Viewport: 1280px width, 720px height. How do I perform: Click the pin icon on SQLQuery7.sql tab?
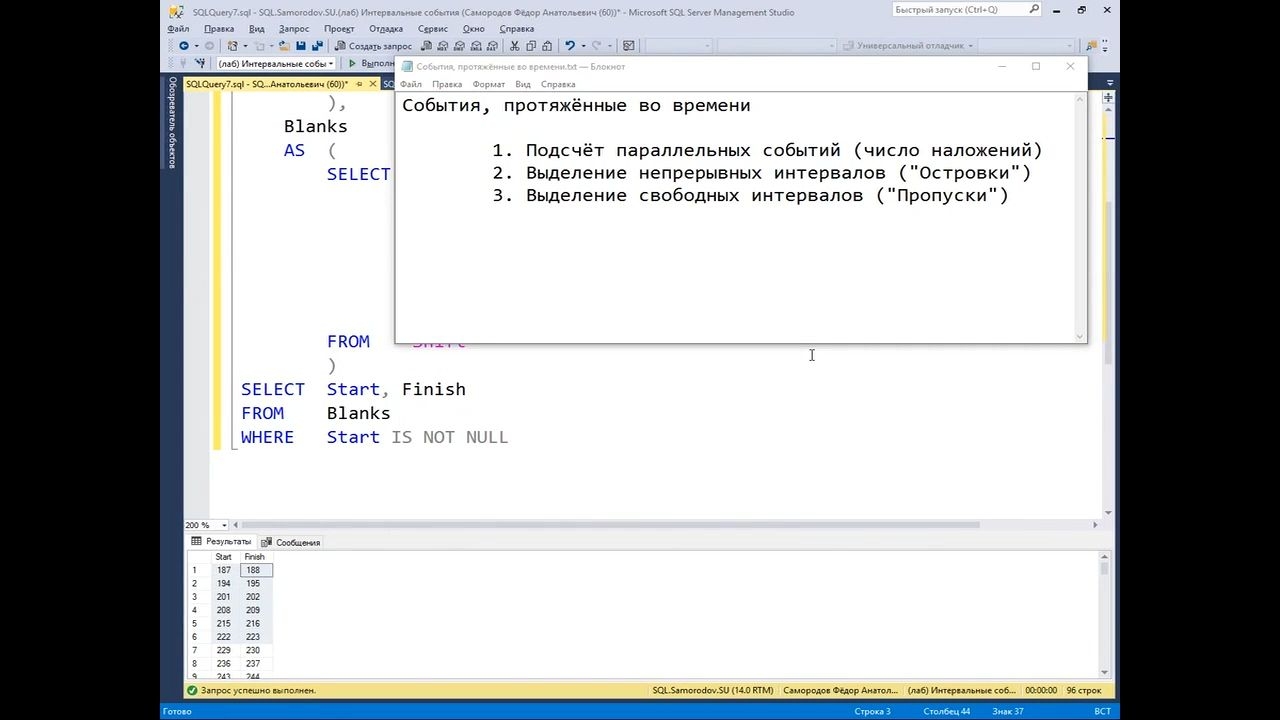359,85
